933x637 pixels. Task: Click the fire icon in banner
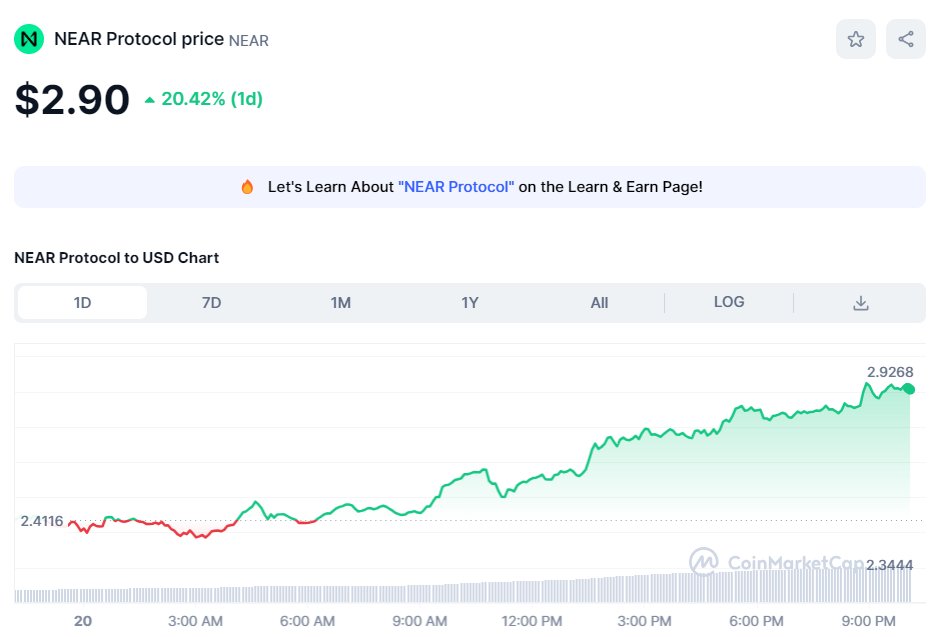(247, 187)
